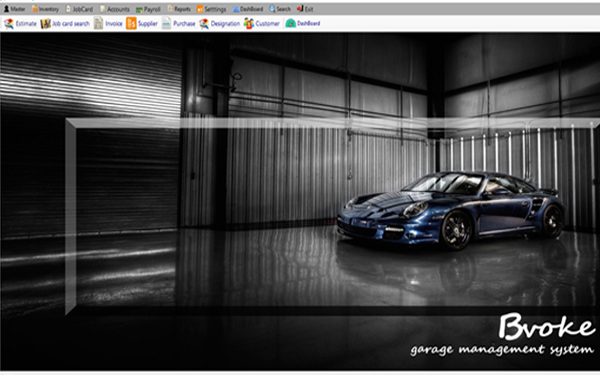The image size is (600, 375).
Task: Open the Designation toolbar shortcut
Action: tap(220, 24)
